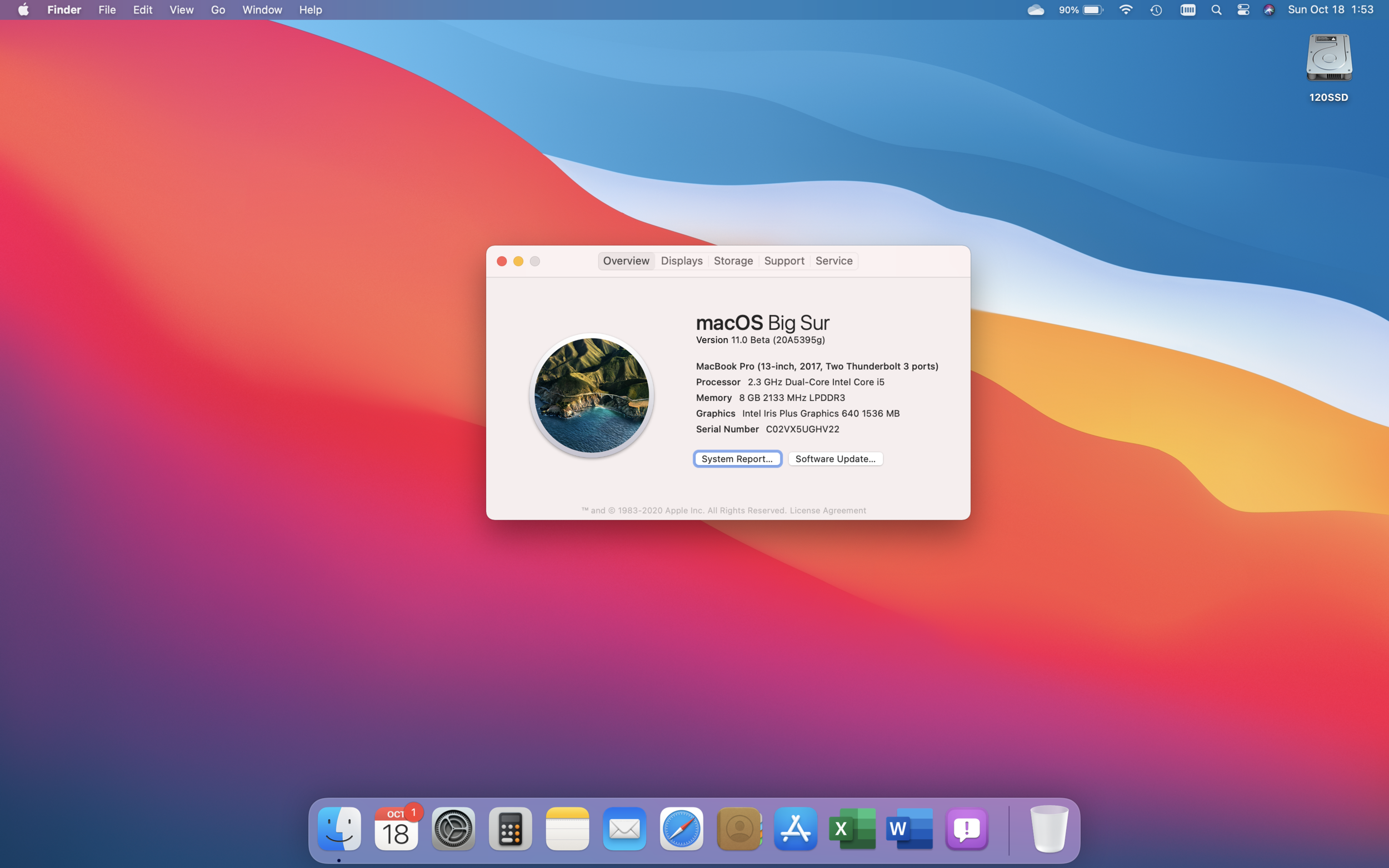This screenshot has width=1389, height=868.
Task: Open Microsoft Excel from the Dock
Action: pos(853,829)
